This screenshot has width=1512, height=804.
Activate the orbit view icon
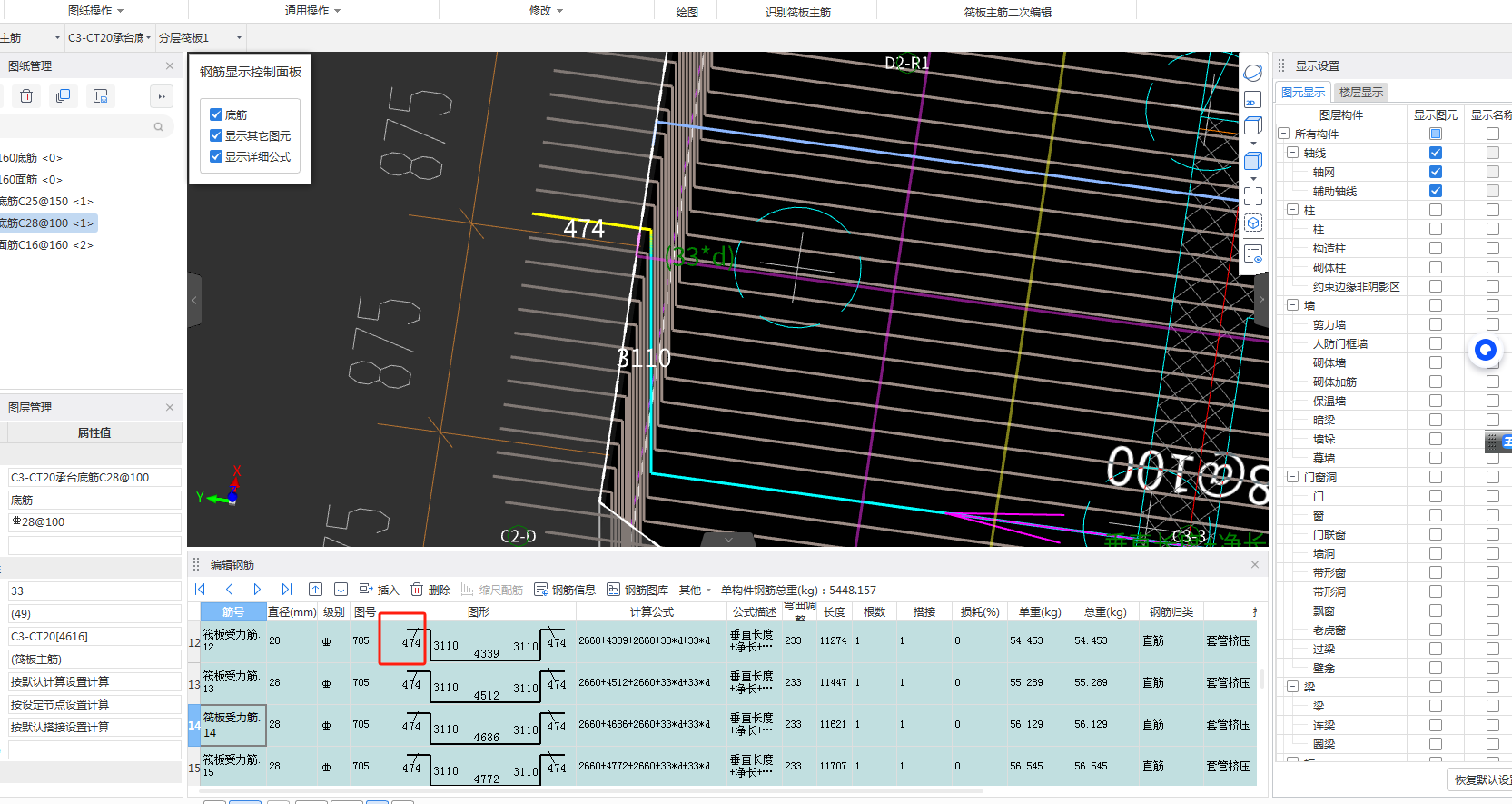1253,73
